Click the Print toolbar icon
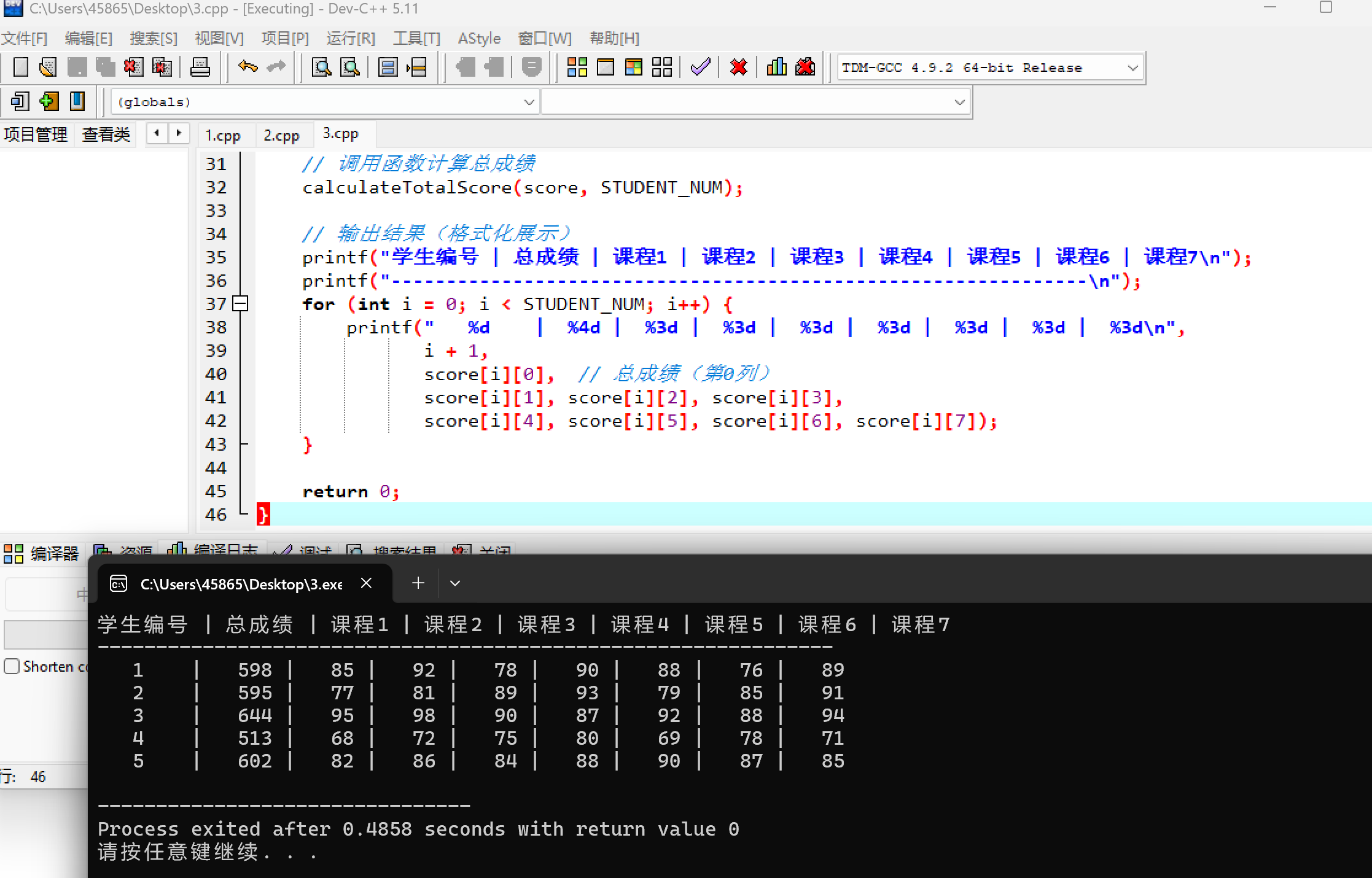The image size is (1372, 878). (200, 67)
